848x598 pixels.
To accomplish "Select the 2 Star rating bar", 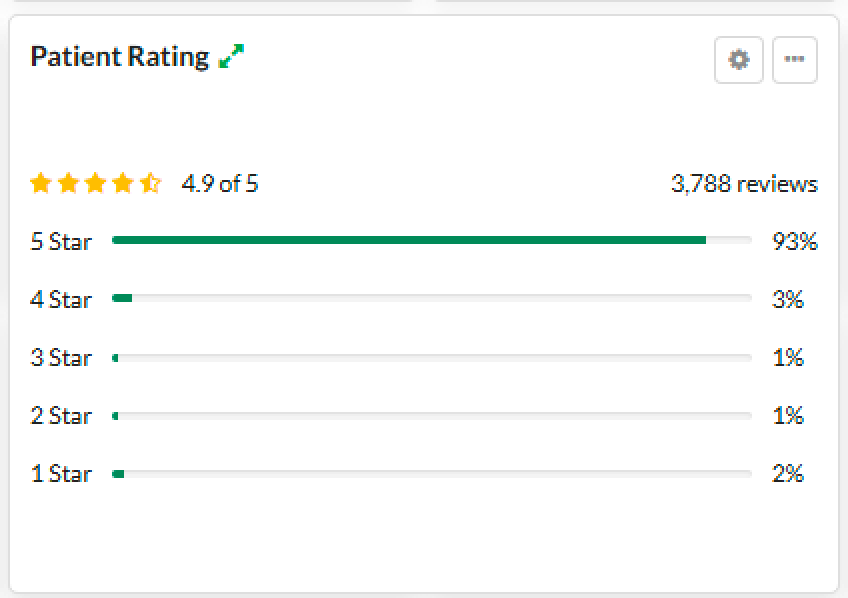I will pos(431,415).
